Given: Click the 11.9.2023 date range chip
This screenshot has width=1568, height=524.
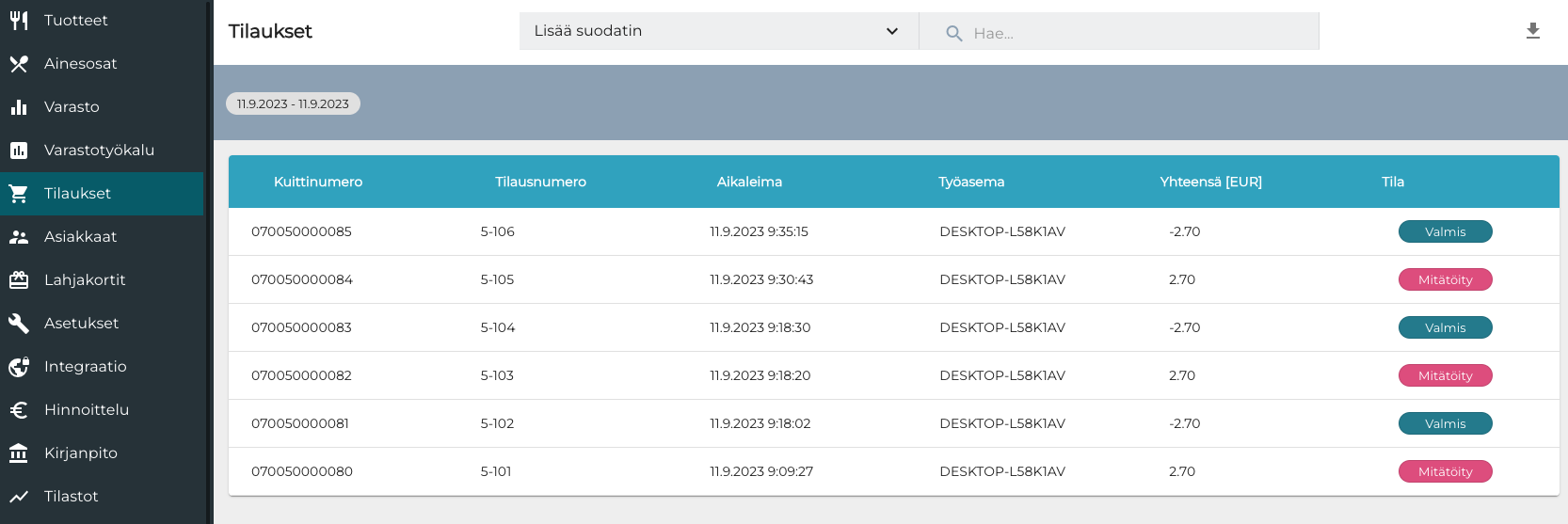Looking at the screenshot, I should [x=293, y=103].
